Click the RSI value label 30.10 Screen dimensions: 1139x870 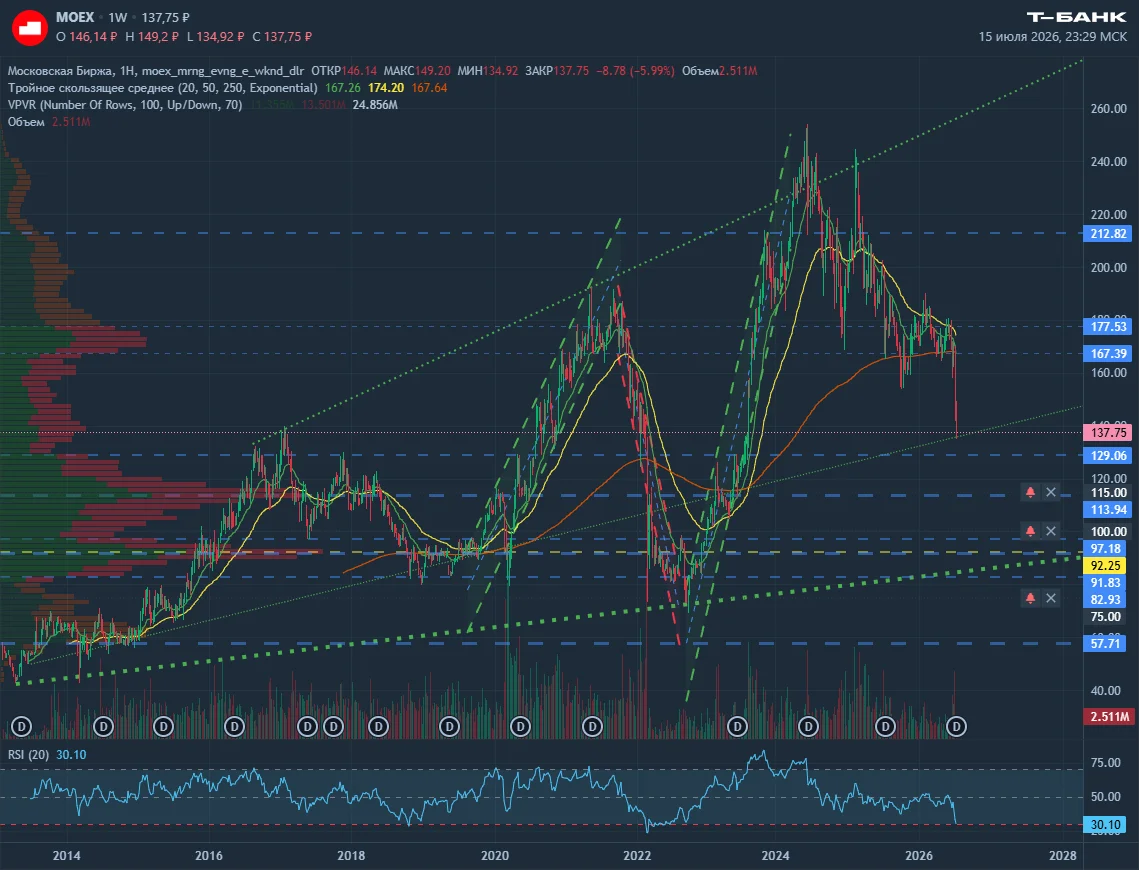pos(1106,825)
